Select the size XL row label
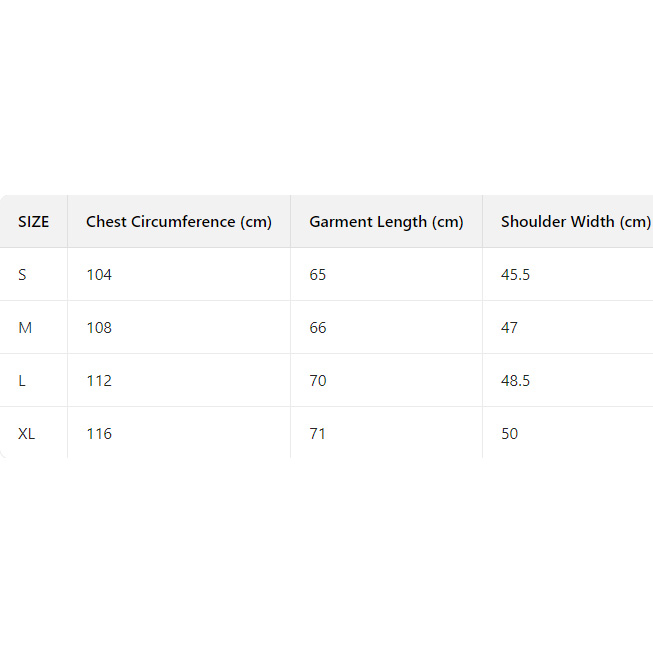The width and height of the screenshot is (653, 653). coord(27,434)
